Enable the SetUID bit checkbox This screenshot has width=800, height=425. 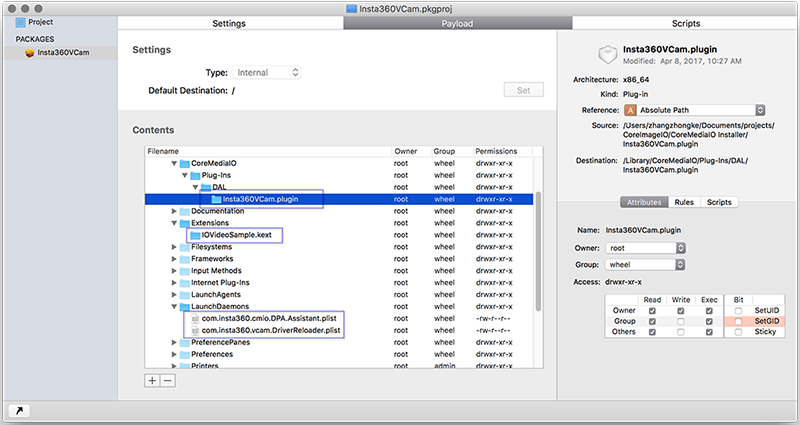click(x=738, y=311)
